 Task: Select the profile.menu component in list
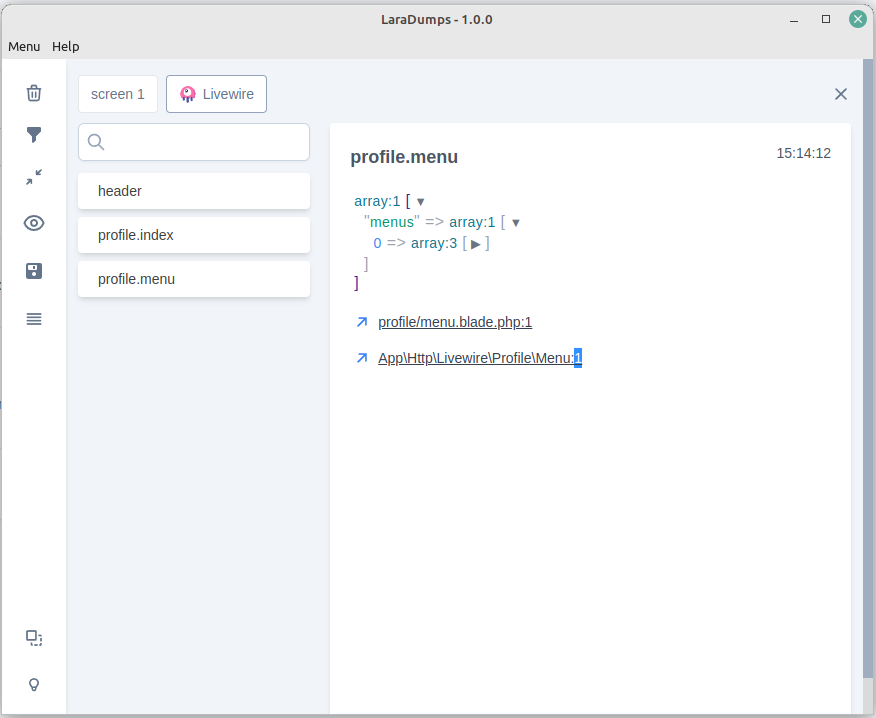tap(194, 279)
